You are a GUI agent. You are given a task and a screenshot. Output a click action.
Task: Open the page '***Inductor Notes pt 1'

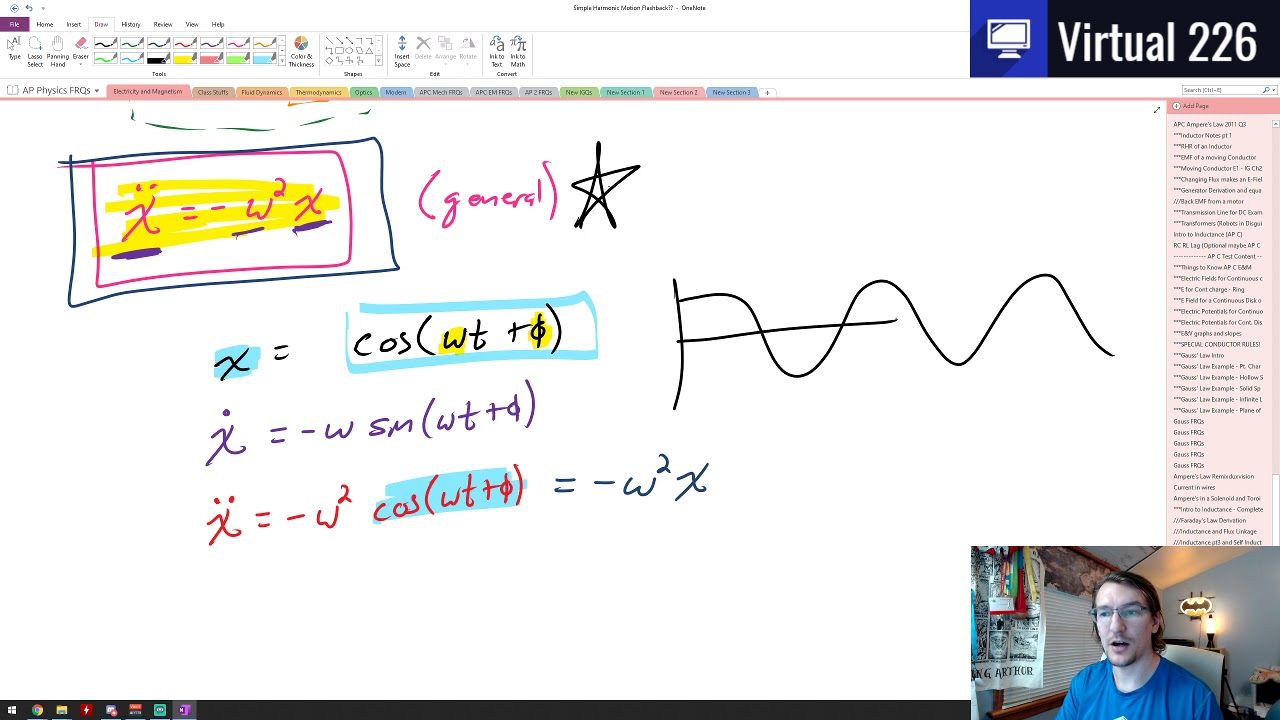(1203, 135)
